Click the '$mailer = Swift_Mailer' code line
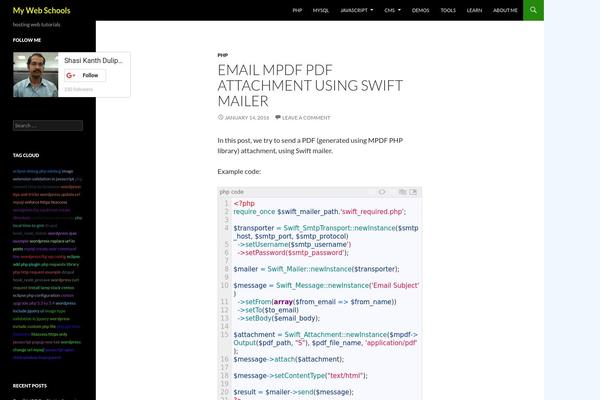Viewport: 600px width, 400px height. tap(316, 269)
